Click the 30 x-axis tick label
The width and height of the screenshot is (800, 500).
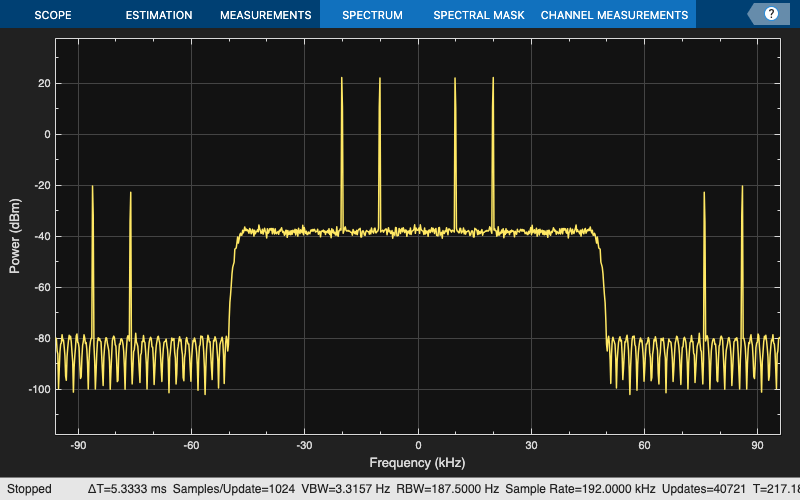tap(531, 445)
